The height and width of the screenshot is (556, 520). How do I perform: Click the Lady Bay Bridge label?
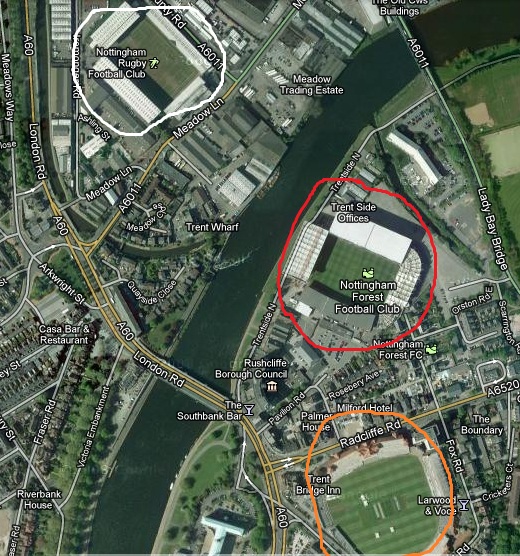[x=493, y=228]
